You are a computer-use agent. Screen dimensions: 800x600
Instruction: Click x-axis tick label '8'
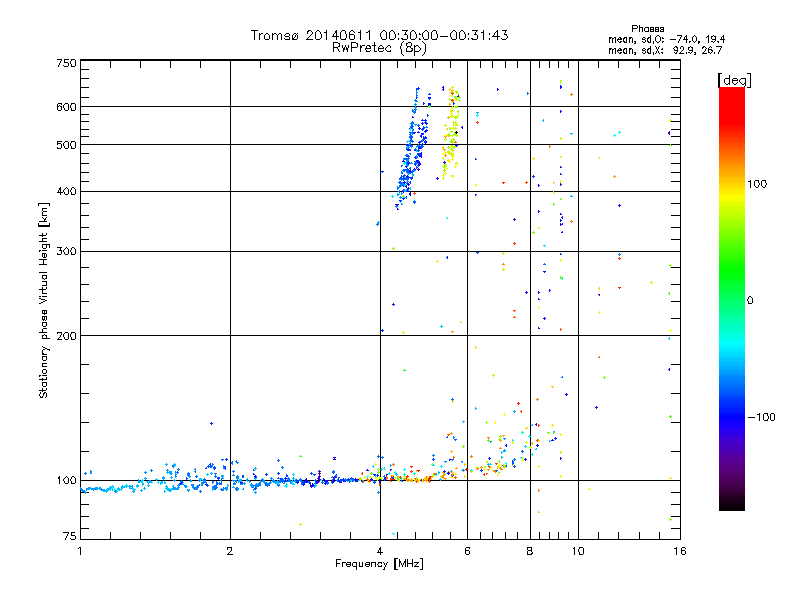pos(530,551)
